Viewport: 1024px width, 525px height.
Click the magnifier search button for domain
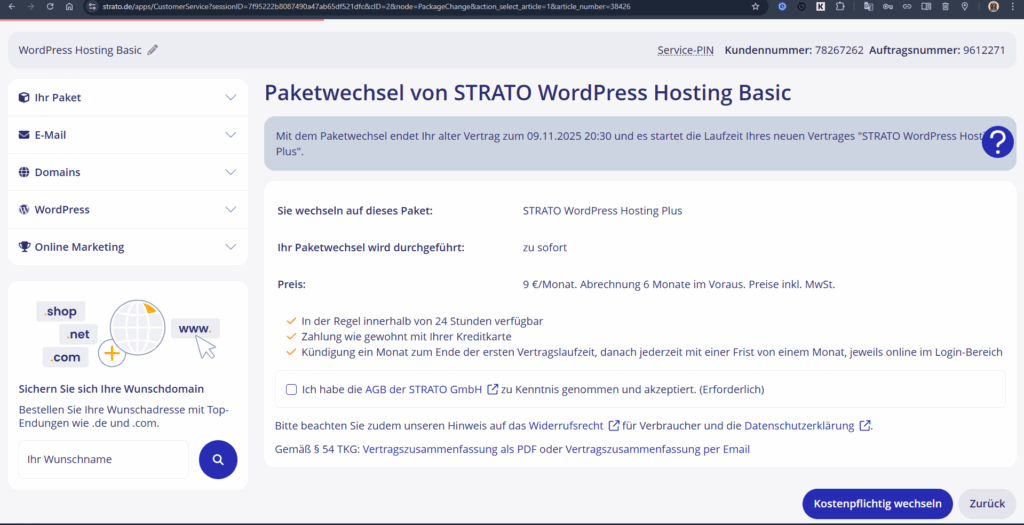(x=218, y=460)
